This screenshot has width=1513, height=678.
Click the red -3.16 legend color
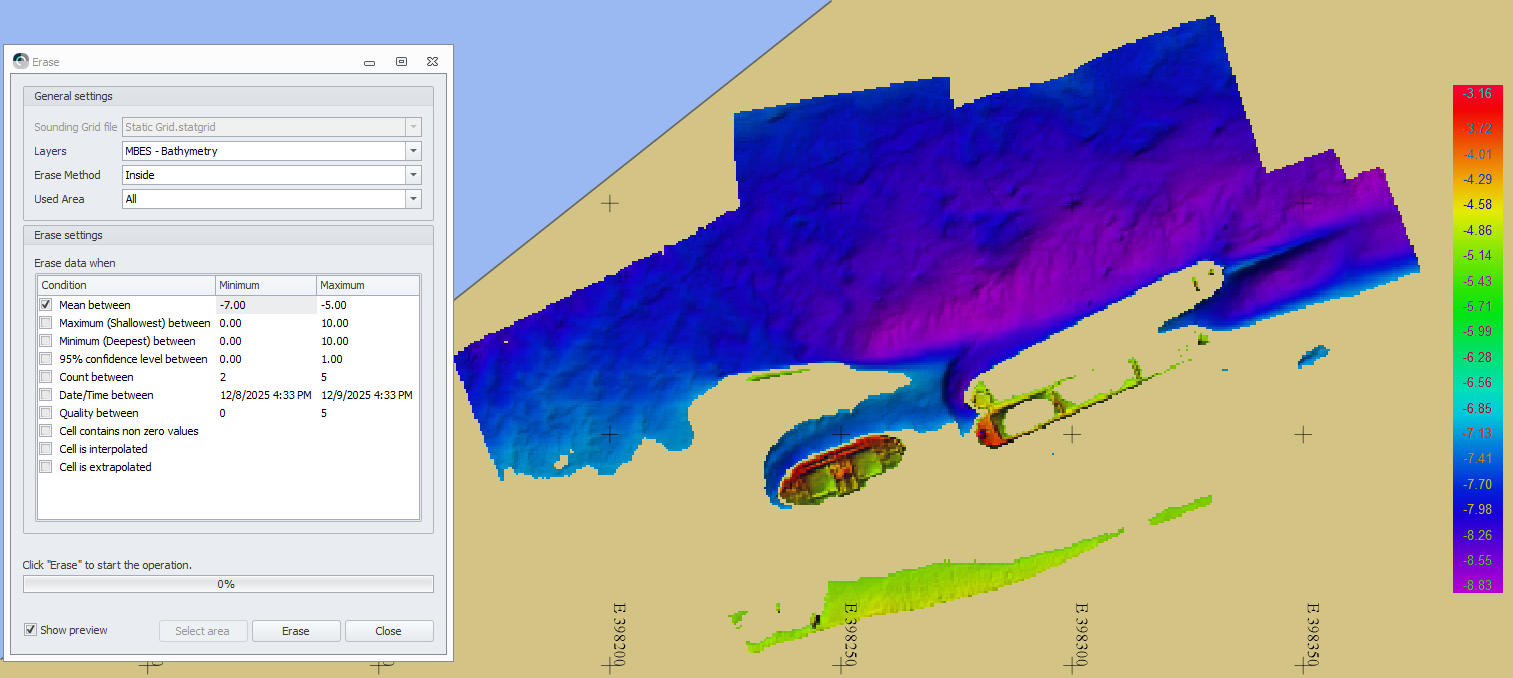(1477, 93)
